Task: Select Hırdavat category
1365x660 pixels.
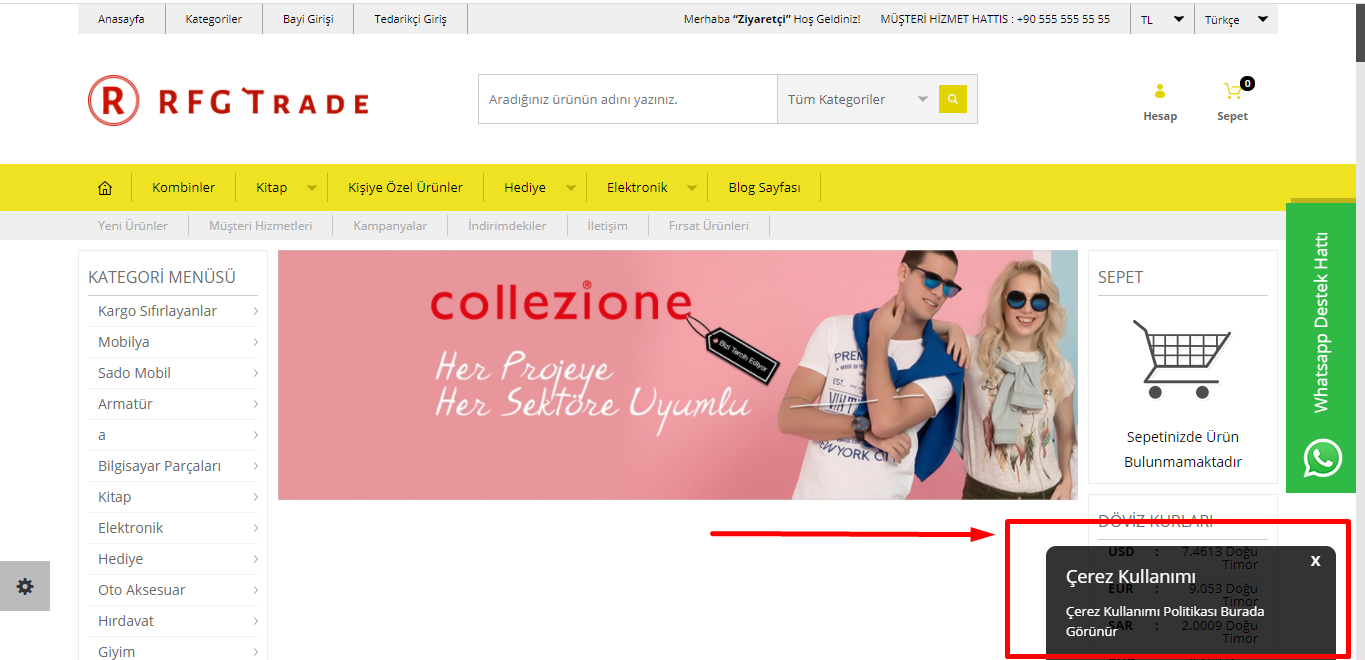Action: (x=125, y=621)
